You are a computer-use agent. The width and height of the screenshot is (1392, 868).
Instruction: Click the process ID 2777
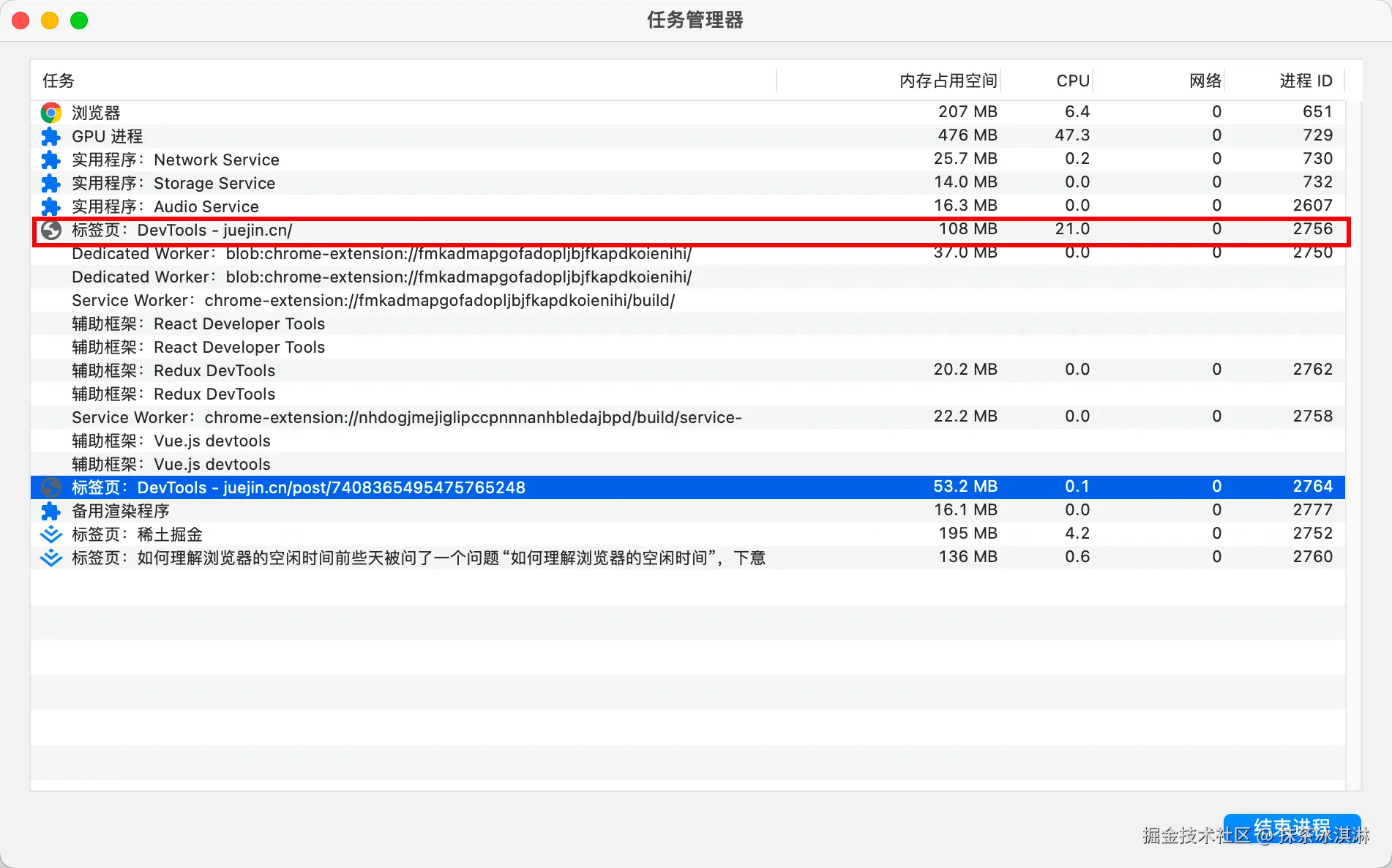click(x=1312, y=509)
